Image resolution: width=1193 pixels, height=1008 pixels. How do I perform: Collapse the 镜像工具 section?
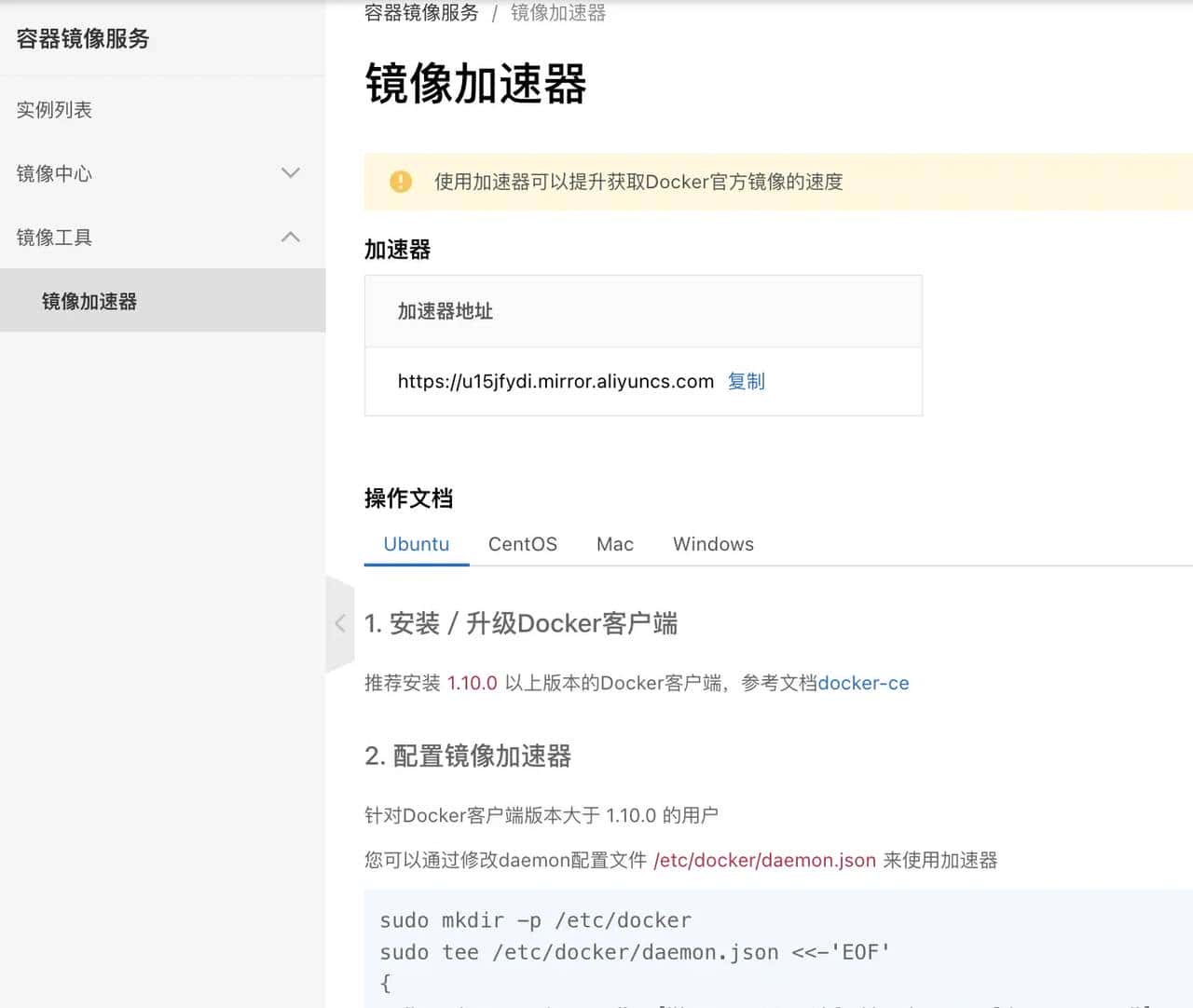[x=290, y=237]
